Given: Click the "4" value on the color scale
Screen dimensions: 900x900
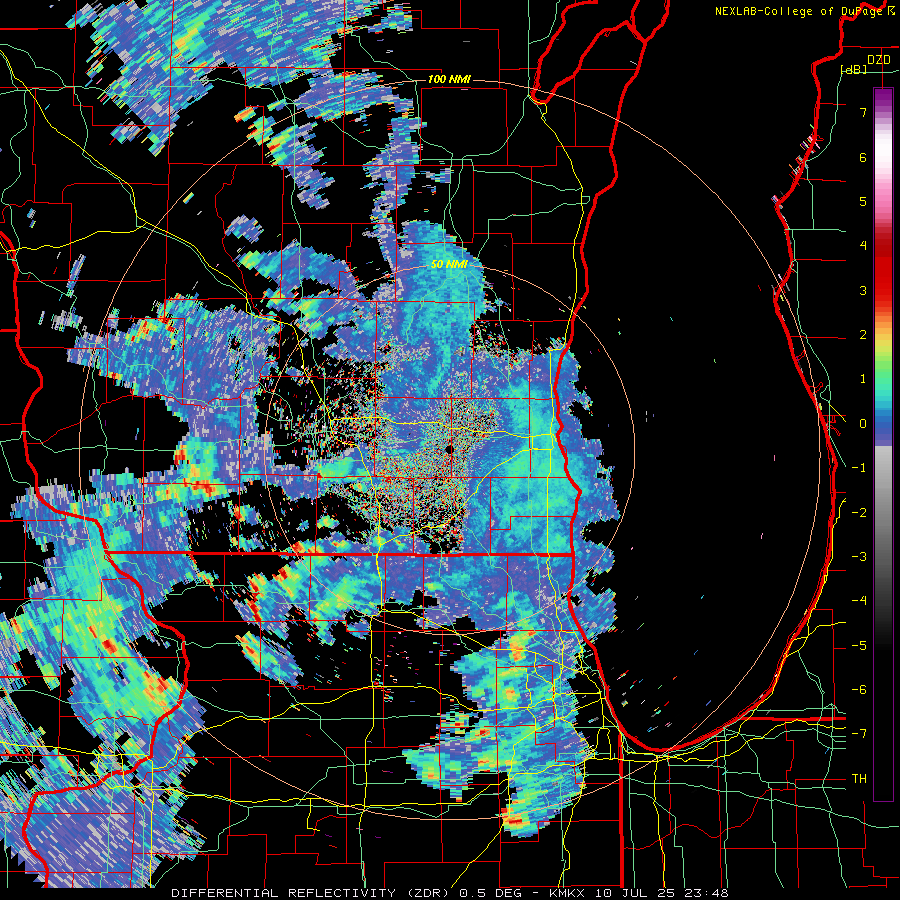Looking at the screenshot, I should coord(863,246).
